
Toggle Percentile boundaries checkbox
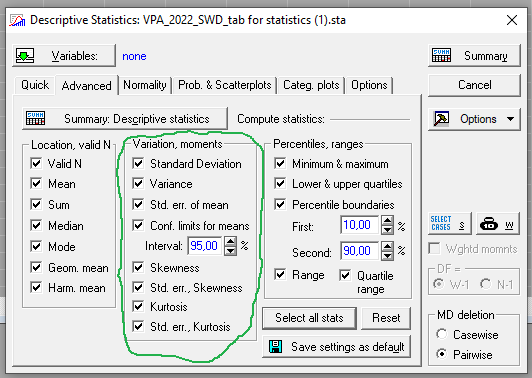(280, 205)
